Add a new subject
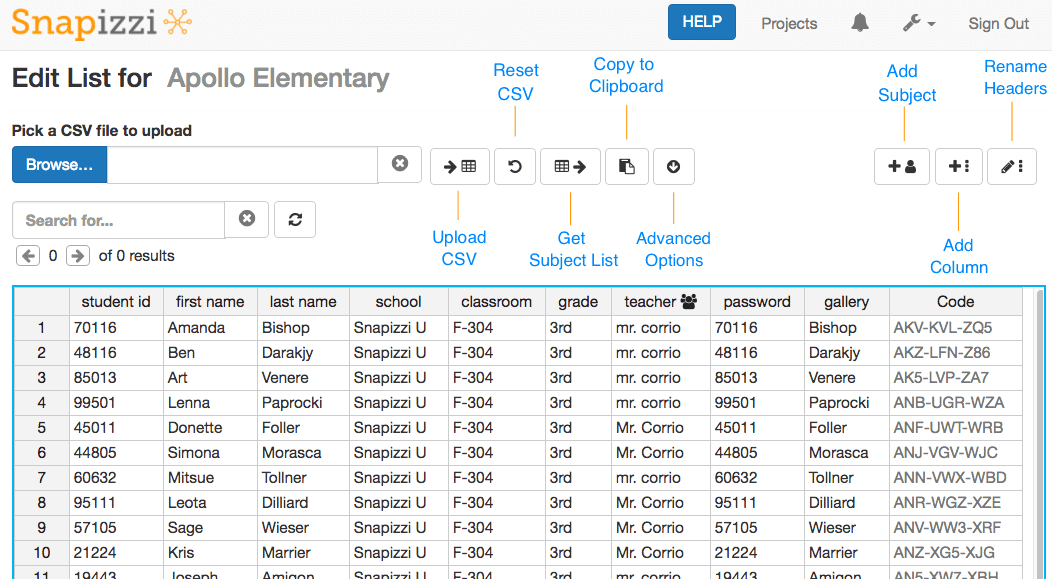 [902, 166]
